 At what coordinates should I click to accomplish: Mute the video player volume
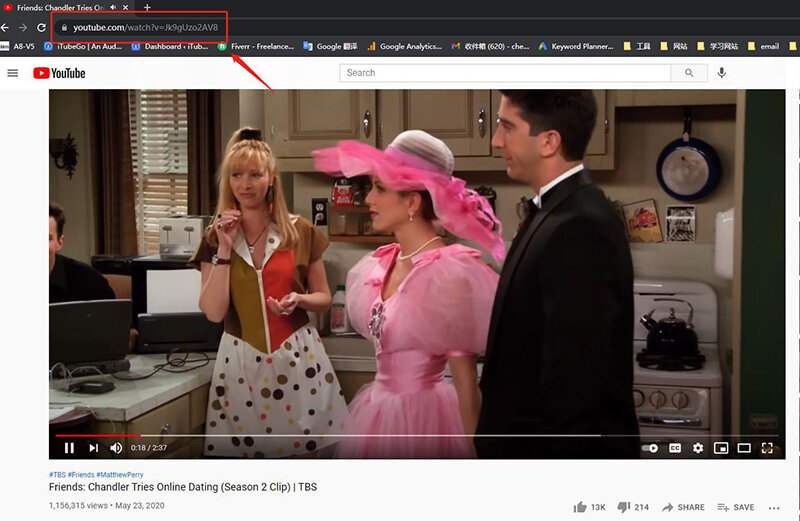[116, 448]
